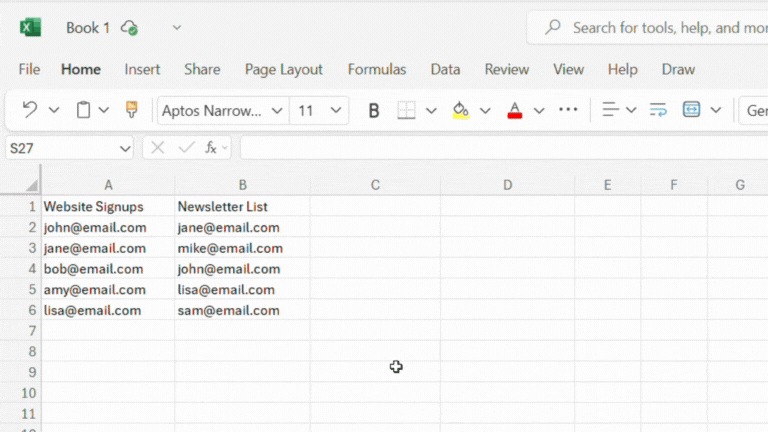Click inside the formula bar
768x432 pixels.
[x=504, y=148]
